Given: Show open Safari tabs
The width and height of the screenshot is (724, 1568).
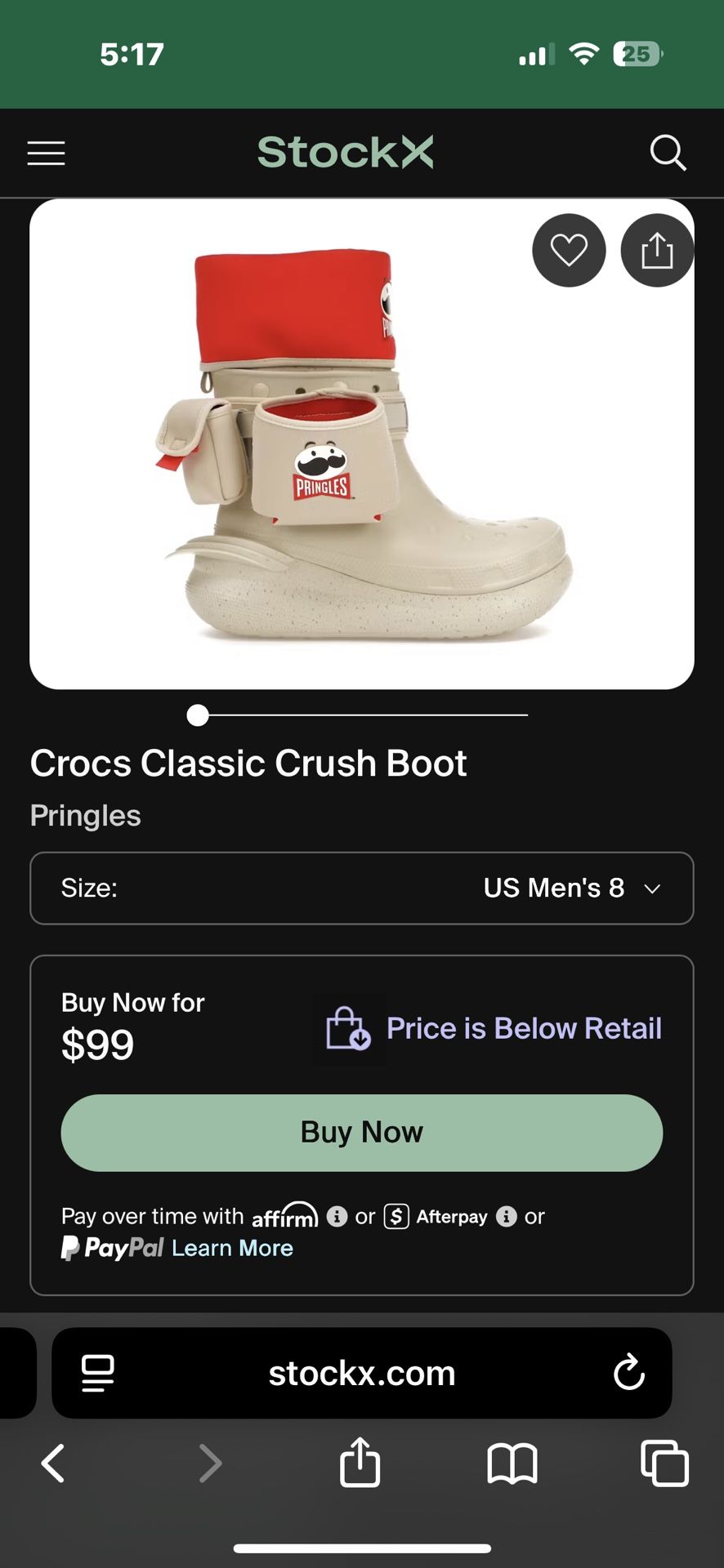Looking at the screenshot, I should pos(664,1463).
